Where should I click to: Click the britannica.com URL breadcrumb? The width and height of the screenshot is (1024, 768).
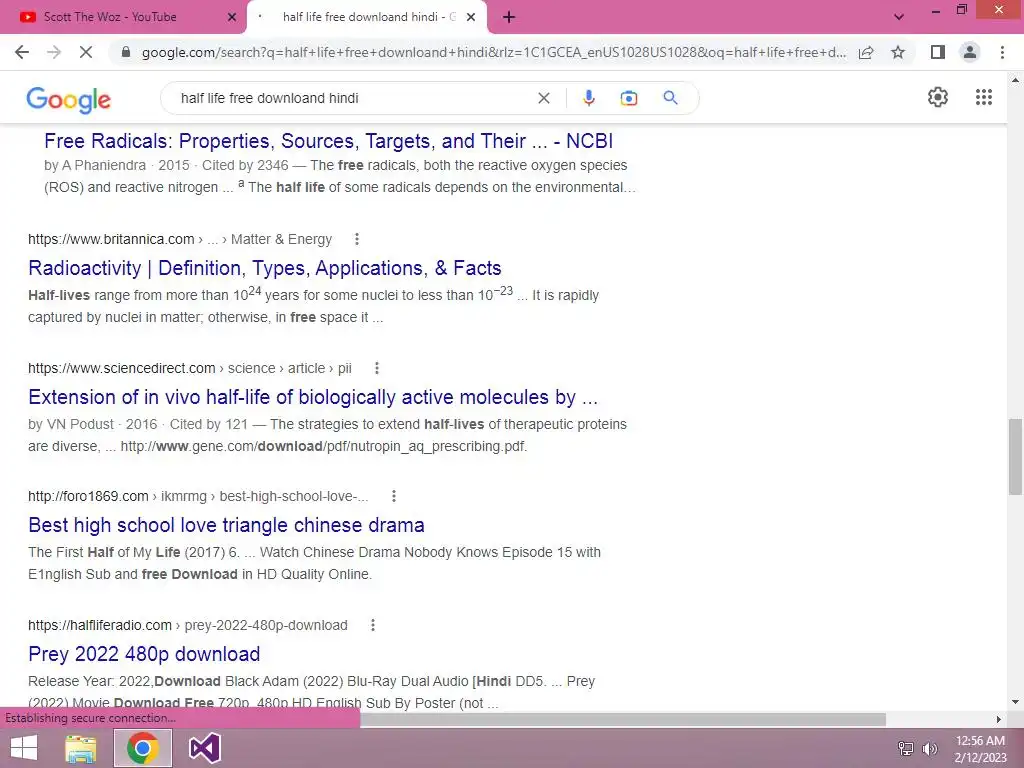pos(180,239)
